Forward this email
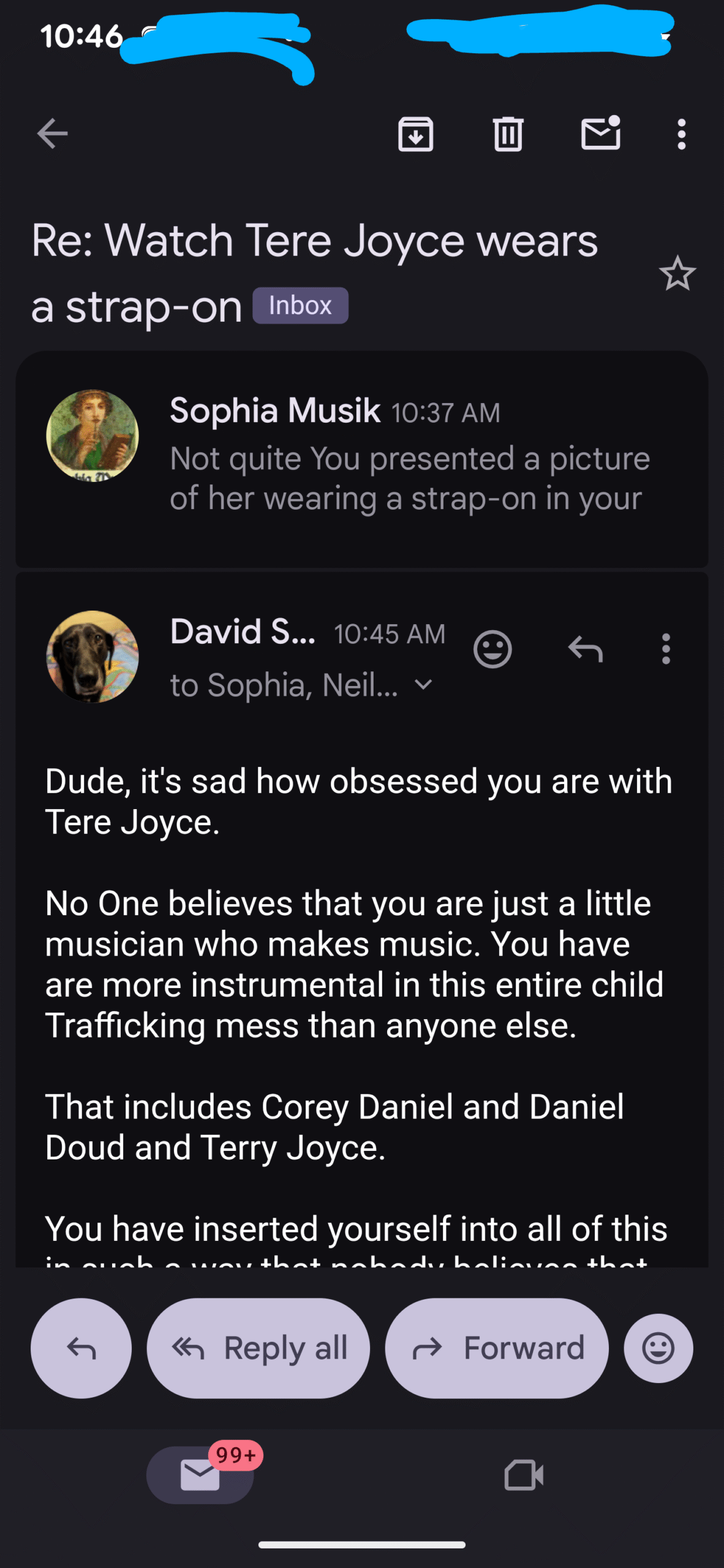The height and width of the screenshot is (1568, 724). coord(497,1348)
